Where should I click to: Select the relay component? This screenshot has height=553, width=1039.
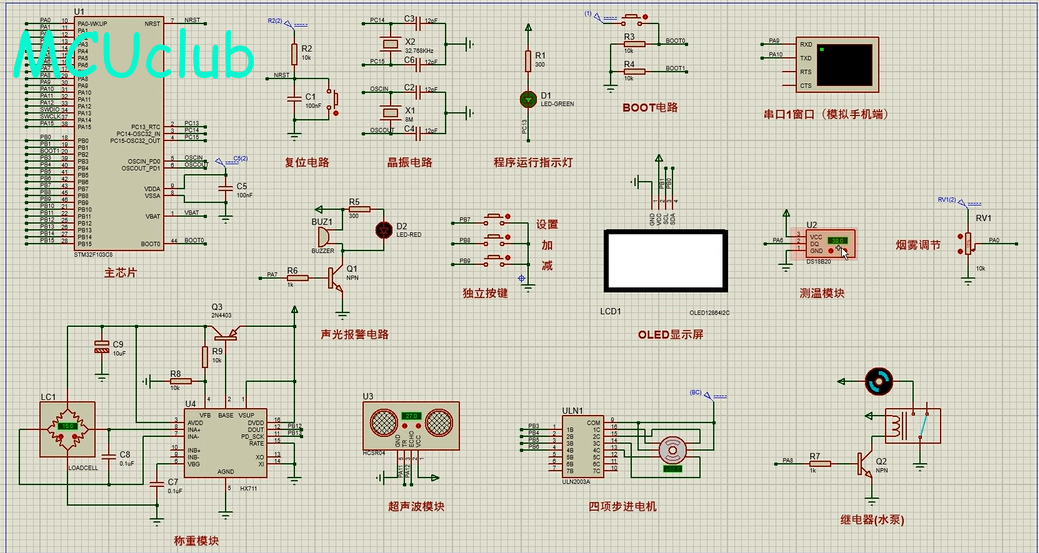(x=912, y=426)
